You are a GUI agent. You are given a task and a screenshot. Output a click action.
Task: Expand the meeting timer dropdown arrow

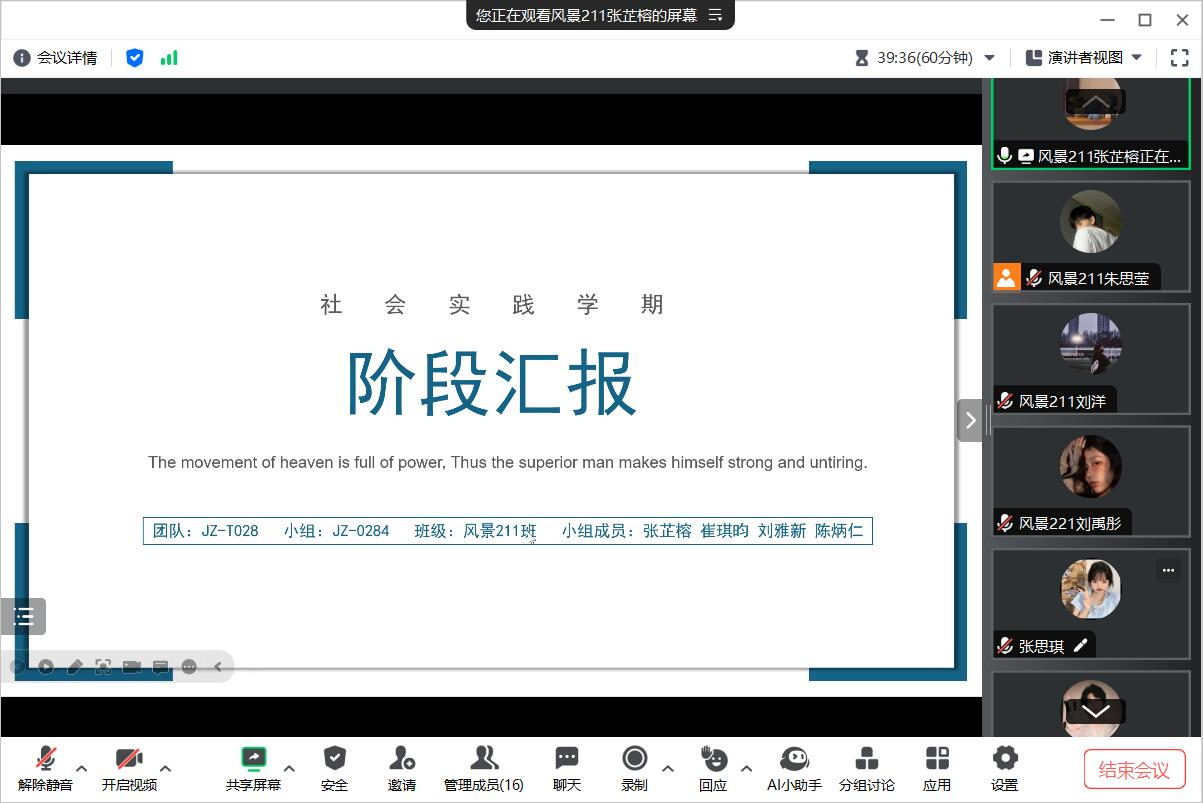tap(990, 58)
